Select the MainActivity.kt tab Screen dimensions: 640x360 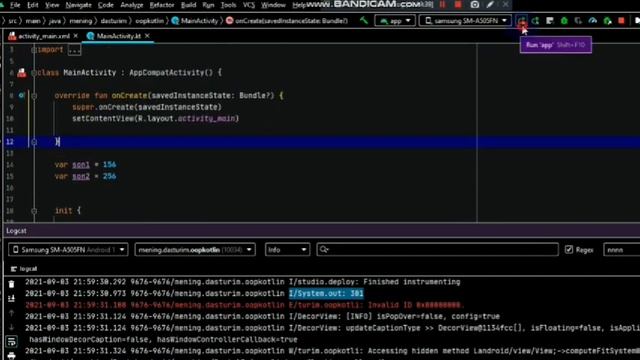pos(119,36)
